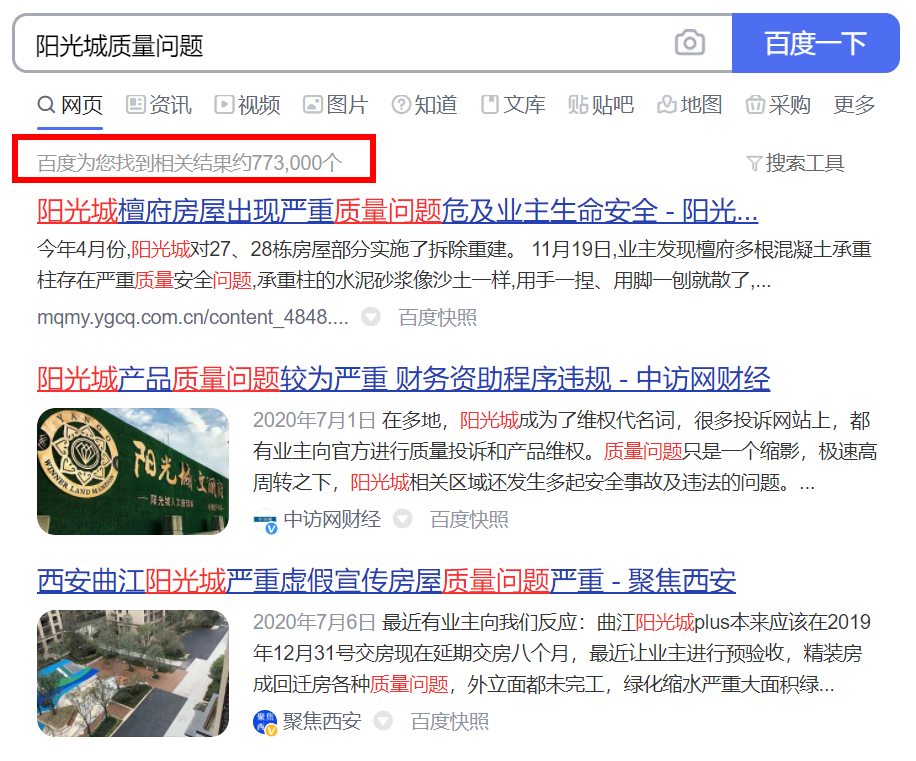Click the 中访网财经 avatar icon

(x=265, y=521)
